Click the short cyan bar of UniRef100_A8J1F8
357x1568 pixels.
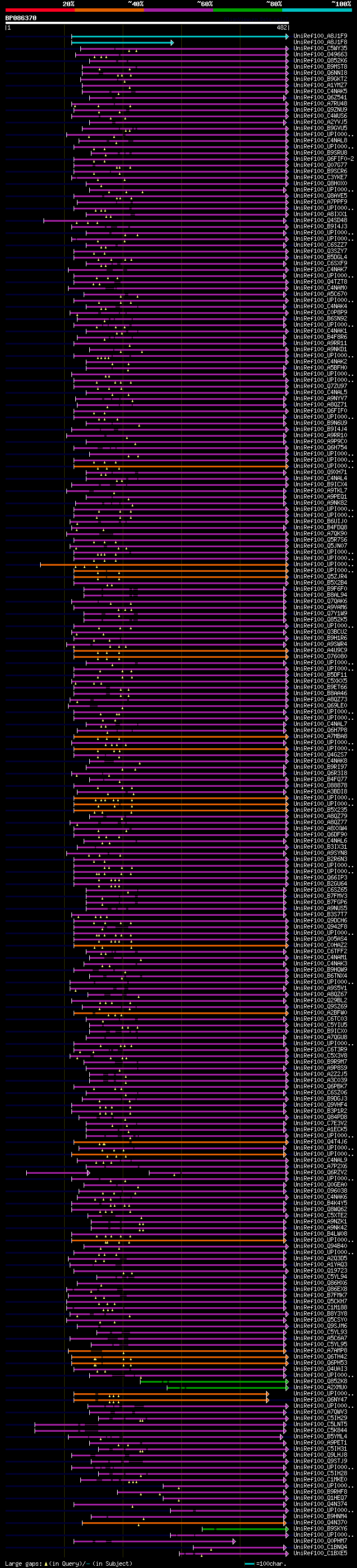pyautogui.click(x=122, y=42)
